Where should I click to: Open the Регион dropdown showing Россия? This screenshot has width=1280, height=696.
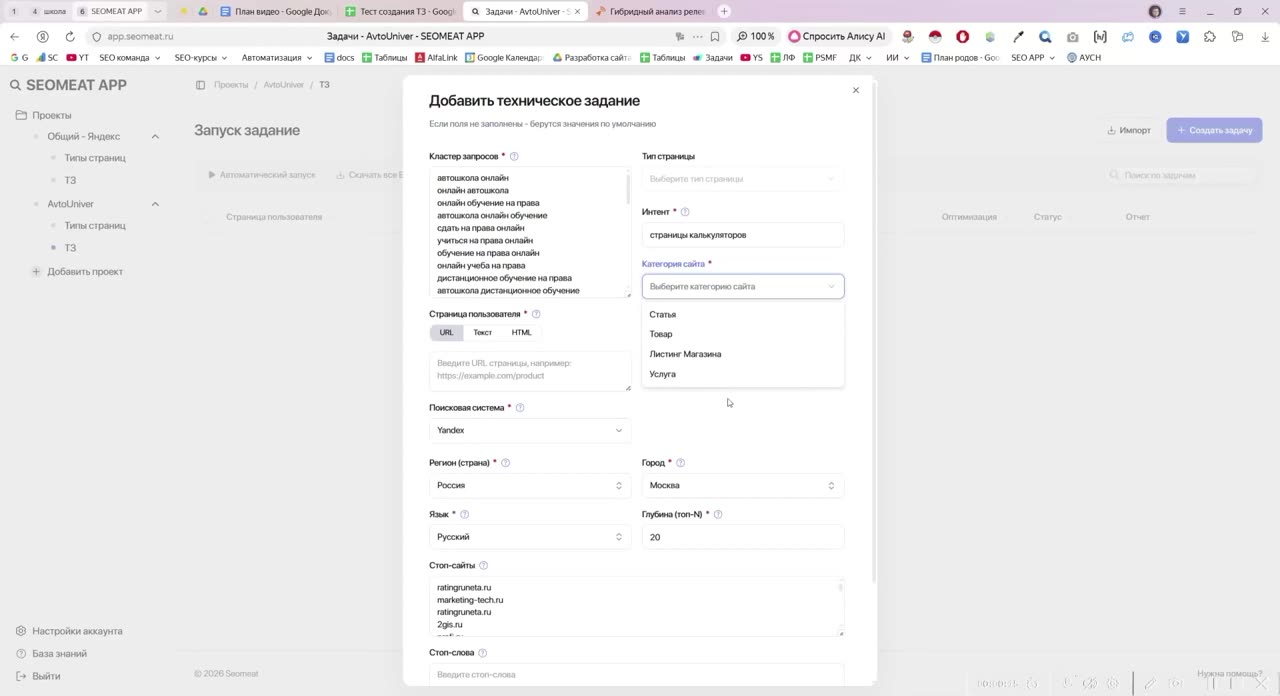530,485
